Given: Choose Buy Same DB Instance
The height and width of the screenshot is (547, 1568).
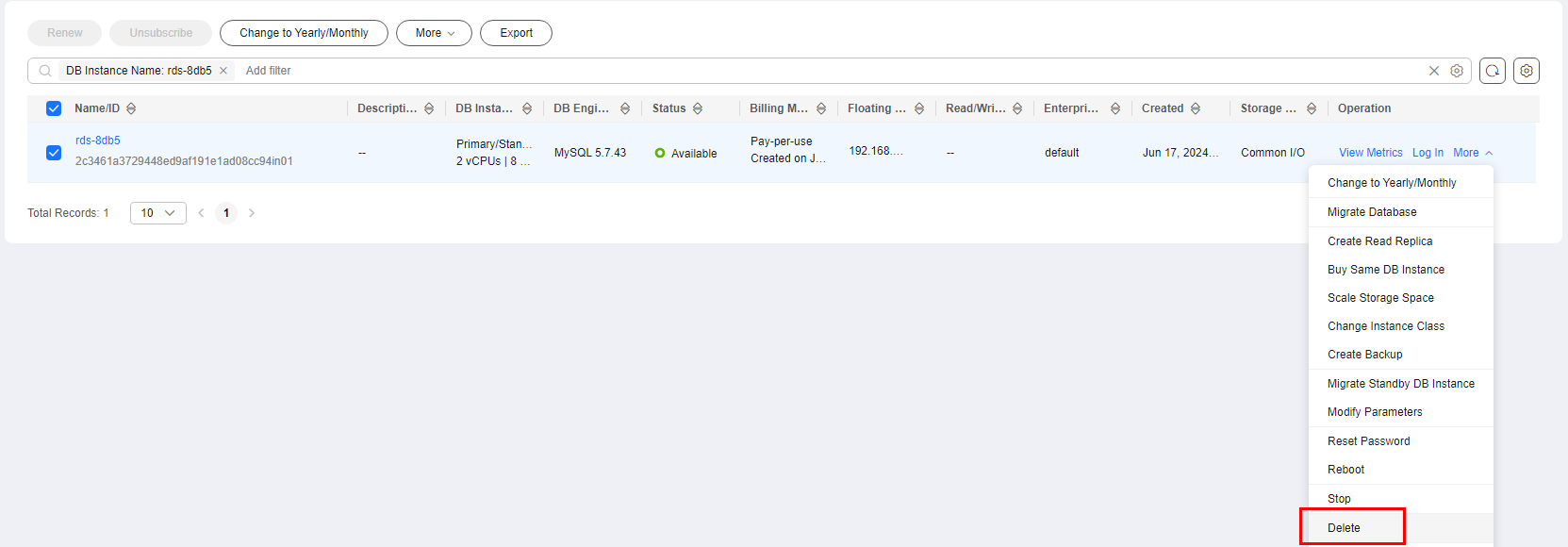Looking at the screenshot, I should 1401,270.
